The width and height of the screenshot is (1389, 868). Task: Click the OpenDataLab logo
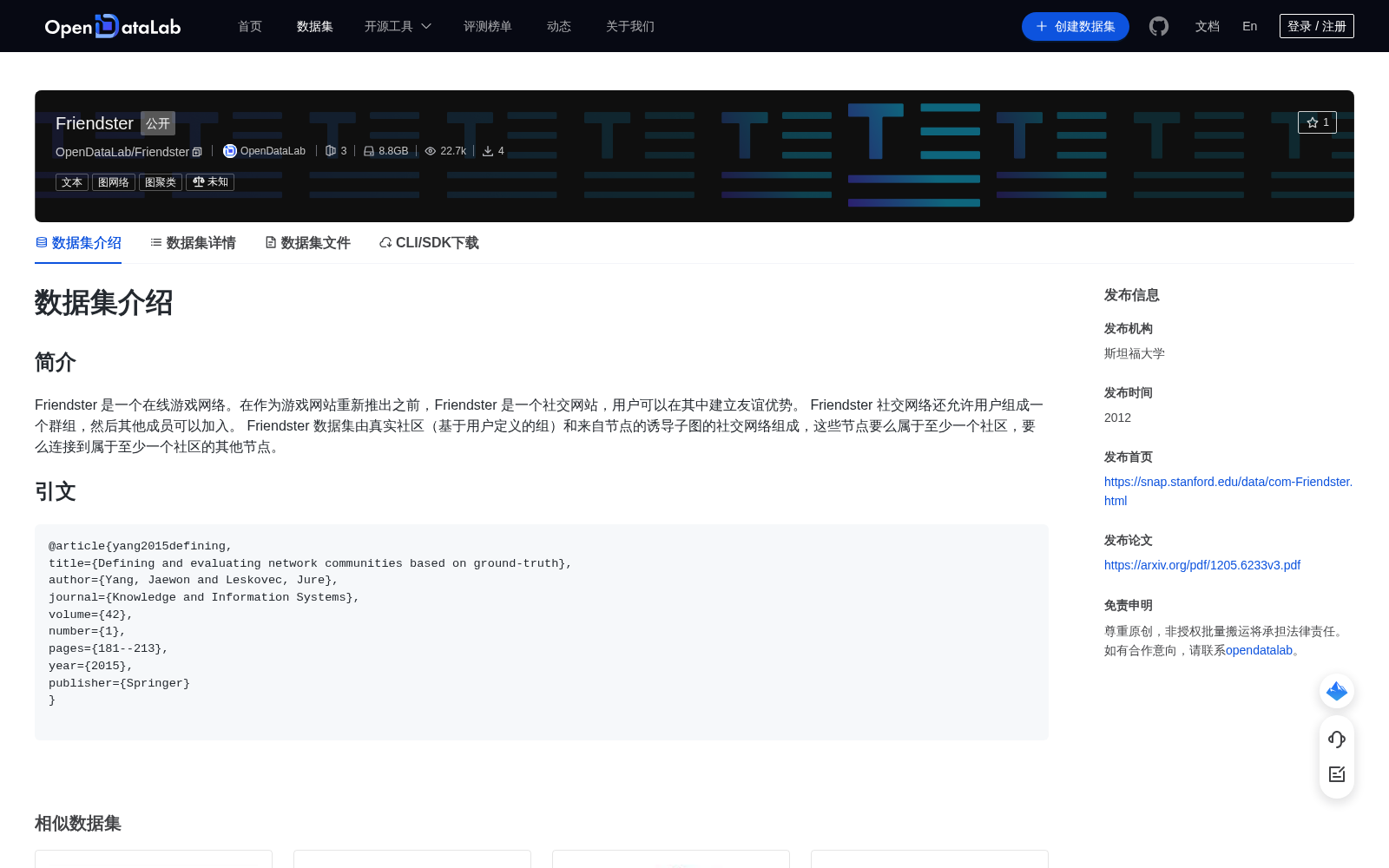(113, 26)
